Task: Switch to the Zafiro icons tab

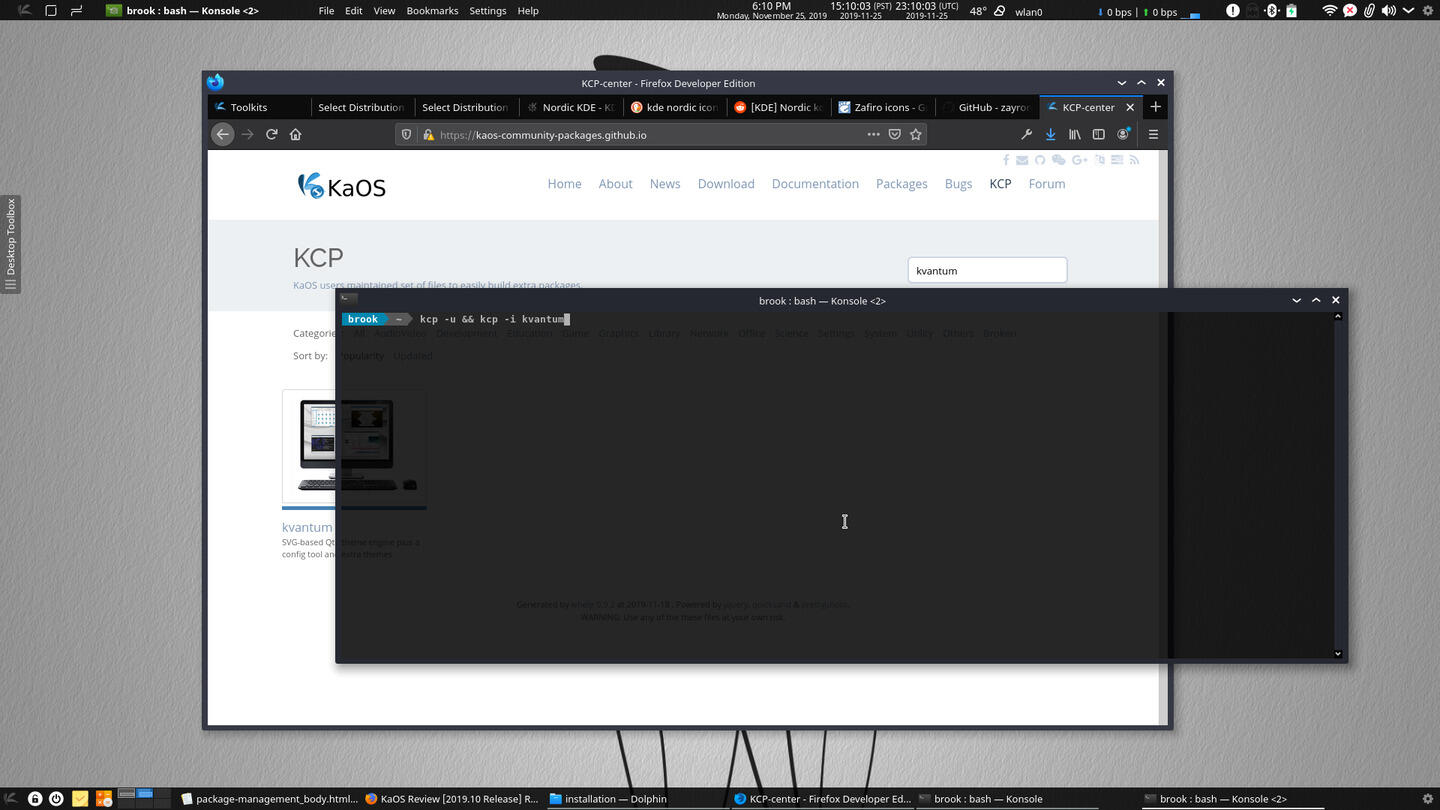Action: coord(883,107)
